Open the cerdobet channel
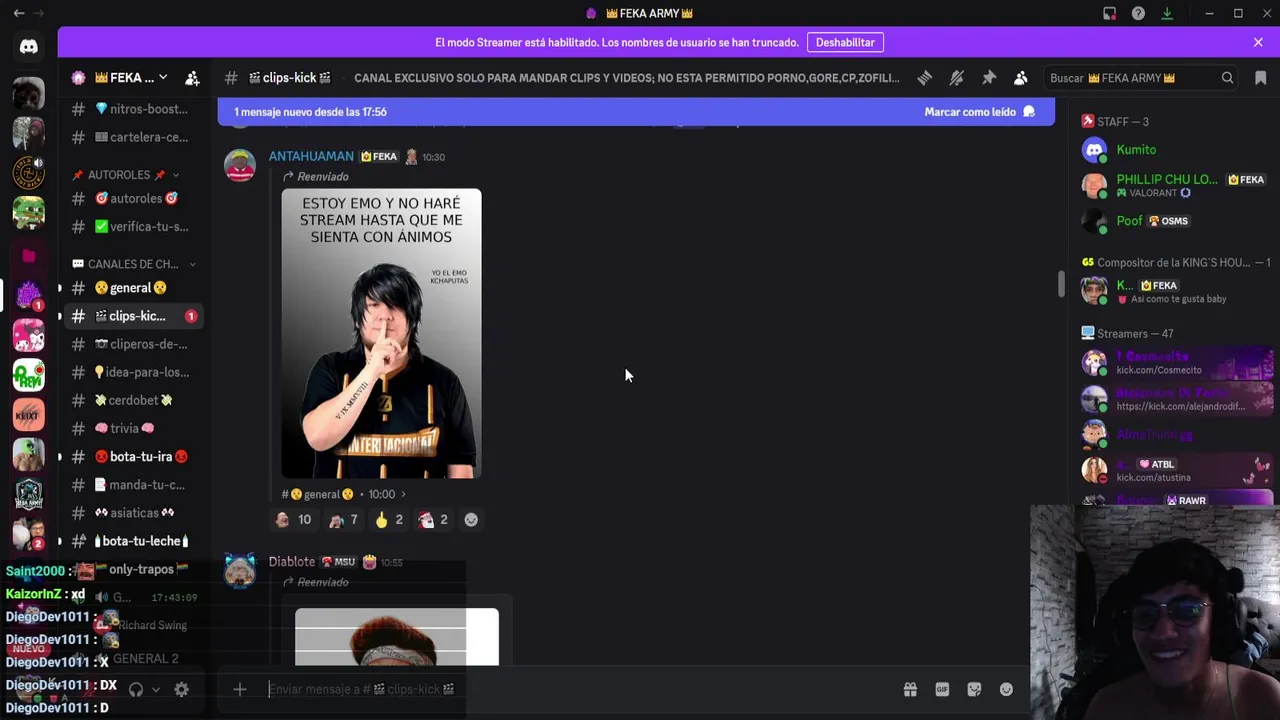Image resolution: width=1280 pixels, height=720 pixels. pos(132,400)
